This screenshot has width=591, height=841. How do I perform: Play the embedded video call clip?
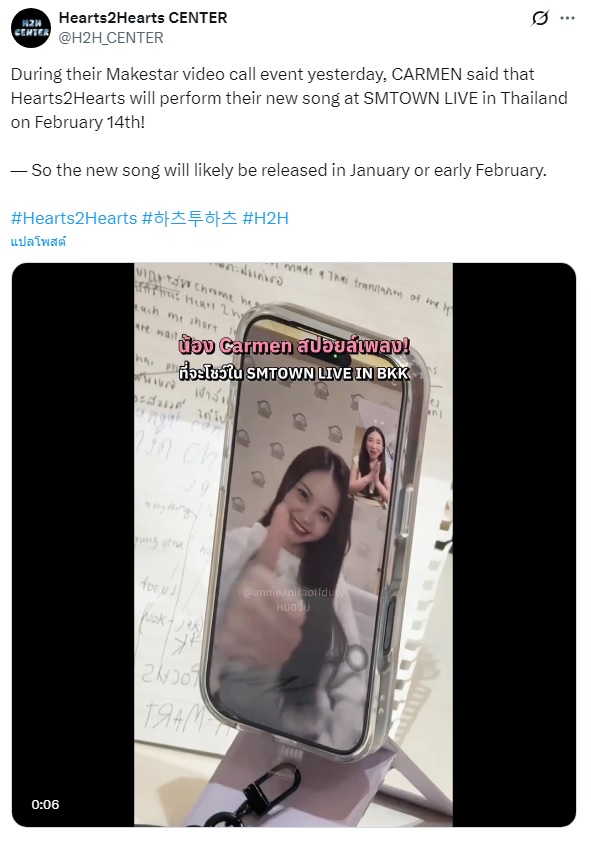(294, 544)
